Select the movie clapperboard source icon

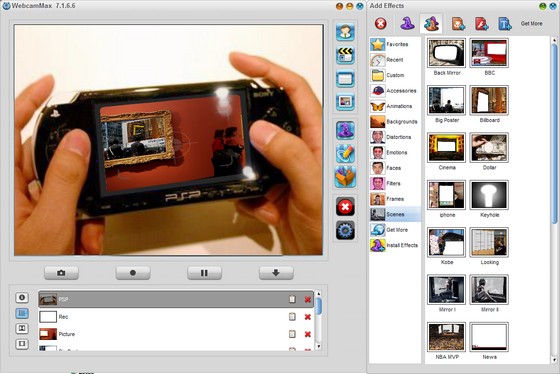click(x=345, y=55)
